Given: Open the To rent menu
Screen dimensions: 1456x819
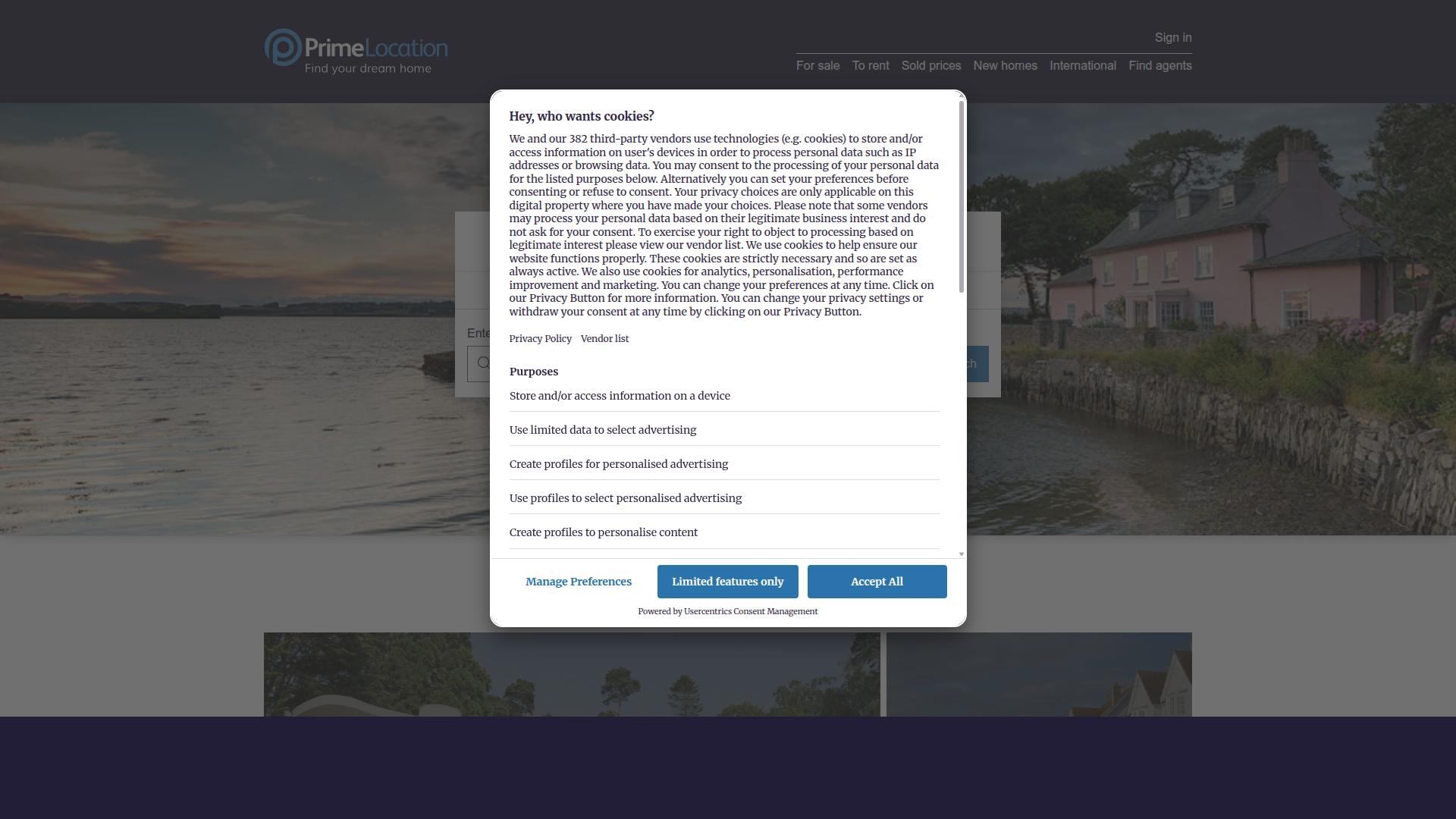Looking at the screenshot, I should (871, 65).
